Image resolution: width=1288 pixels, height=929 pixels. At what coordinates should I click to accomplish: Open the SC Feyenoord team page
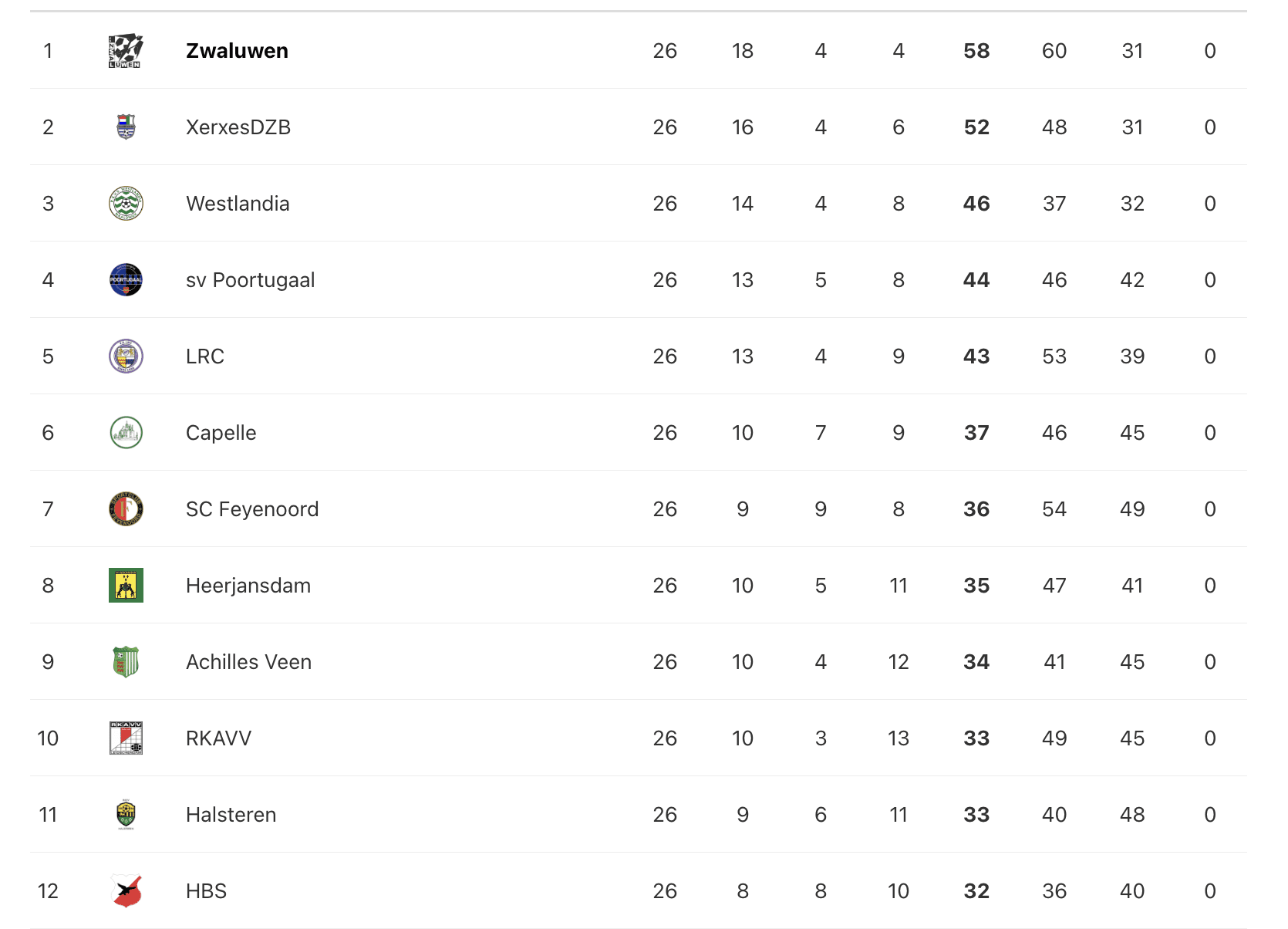pyautogui.click(x=252, y=509)
